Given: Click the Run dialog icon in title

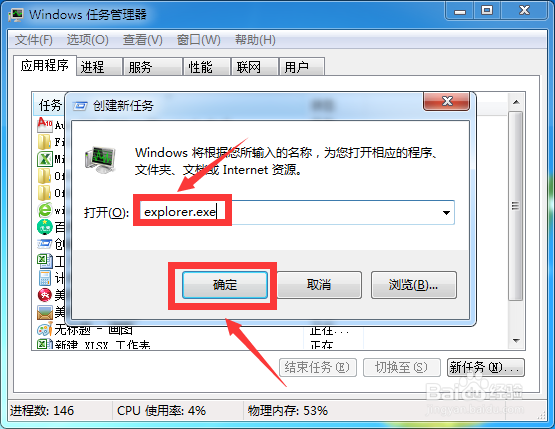Looking at the screenshot, I should [80, 105].
